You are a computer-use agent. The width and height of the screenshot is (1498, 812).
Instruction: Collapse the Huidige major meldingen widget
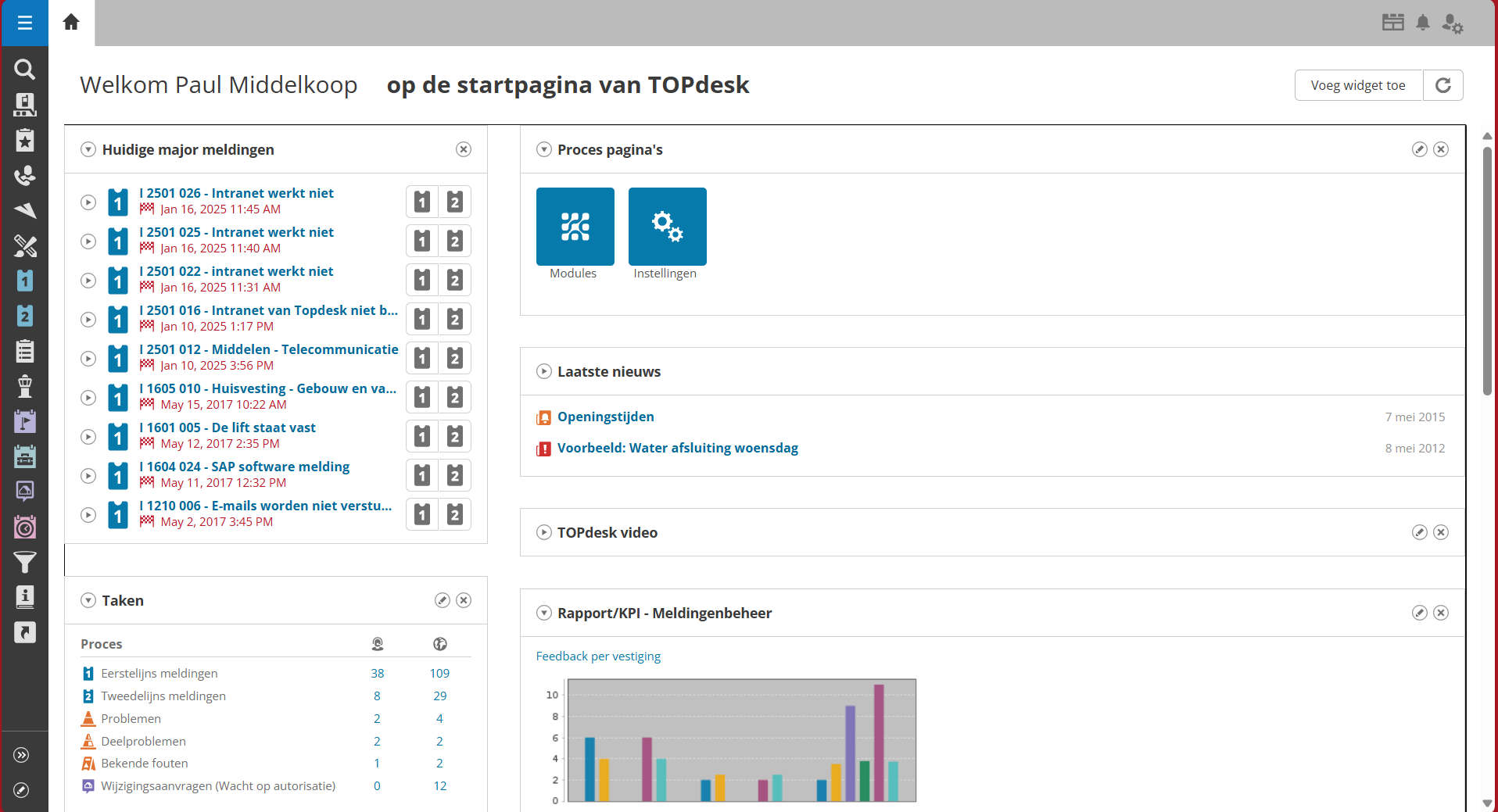point(88,149)
